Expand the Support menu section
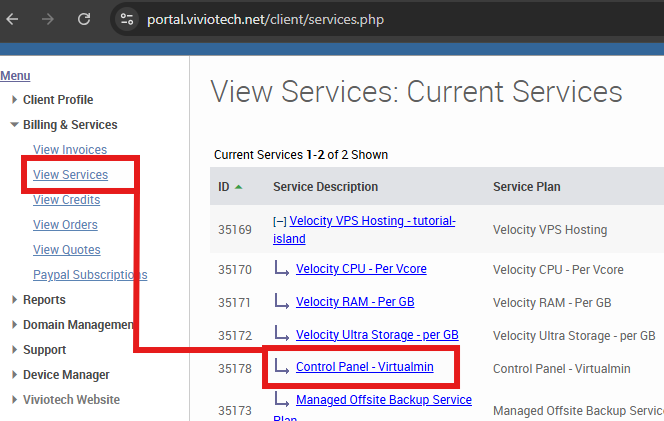664x421 pixels. click(x=44, y=350)
